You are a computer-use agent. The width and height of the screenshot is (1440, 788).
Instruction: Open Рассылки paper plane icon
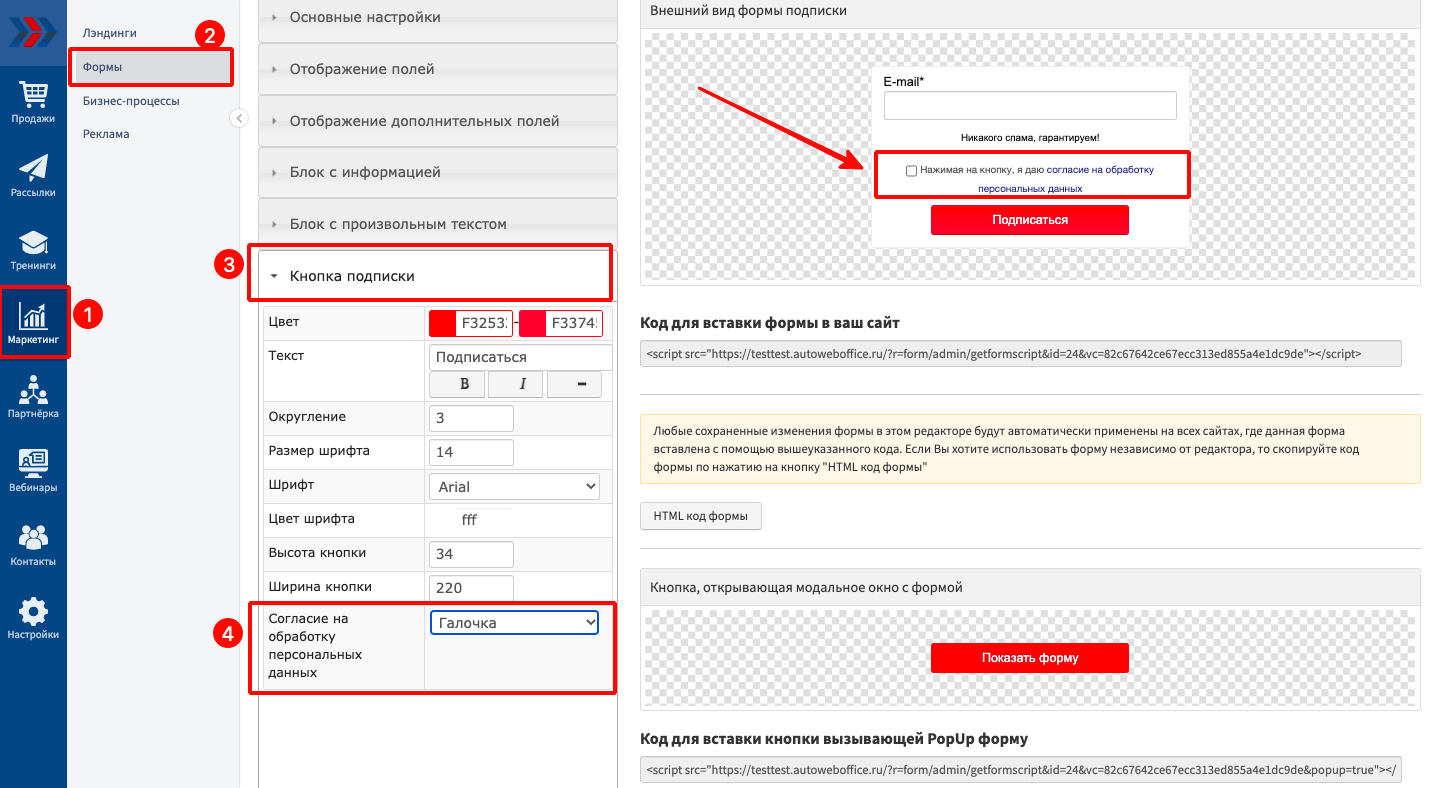pos(33,169)
